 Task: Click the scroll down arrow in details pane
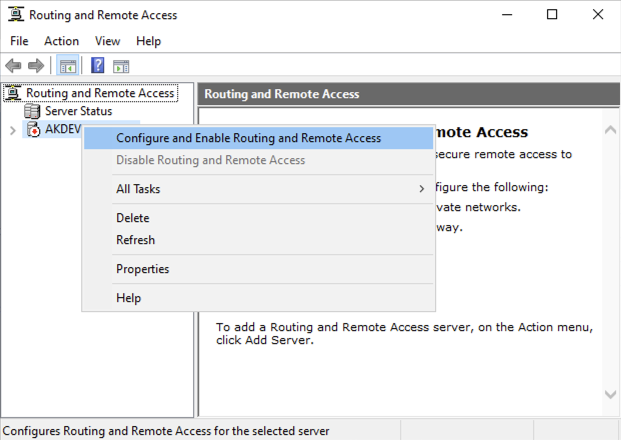pos(610,394)
